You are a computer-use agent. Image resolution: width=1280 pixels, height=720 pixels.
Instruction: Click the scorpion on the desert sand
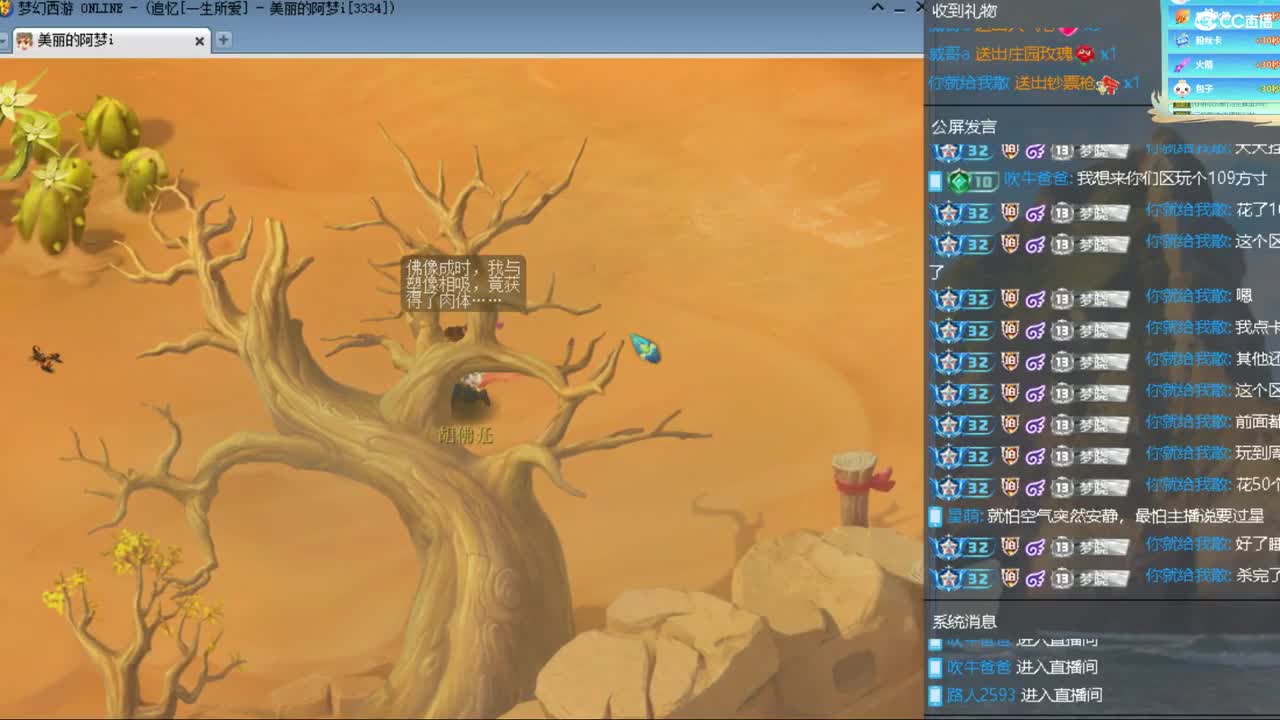tap(45, 357)
